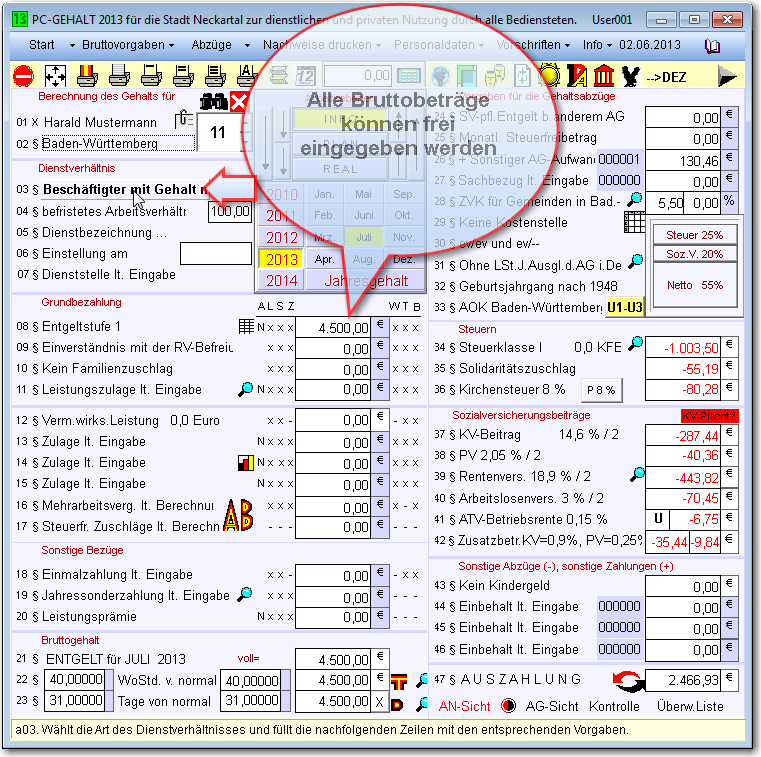Click the printer icon with German flag colors

(87, 76)
